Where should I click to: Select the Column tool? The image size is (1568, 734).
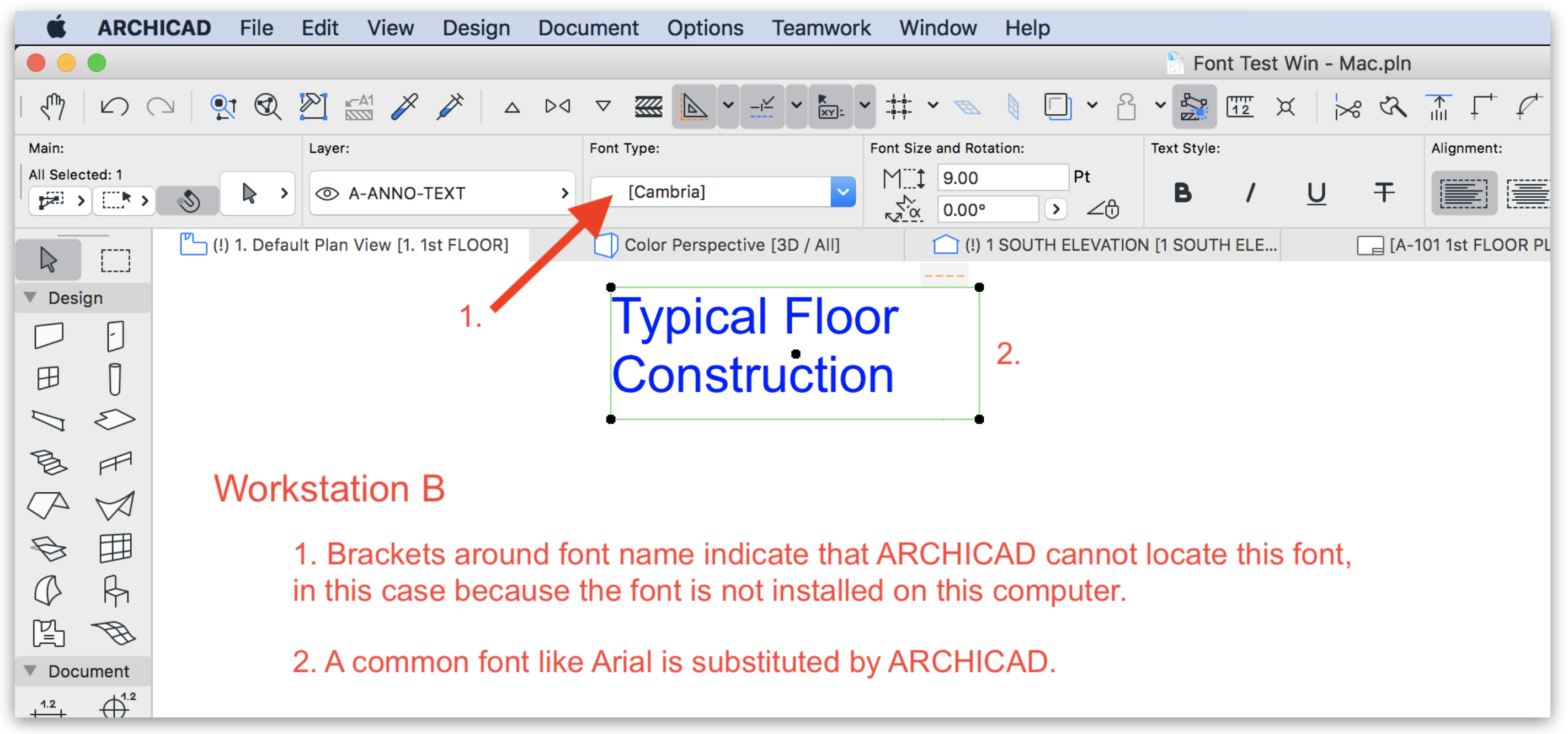coord(115,379)
